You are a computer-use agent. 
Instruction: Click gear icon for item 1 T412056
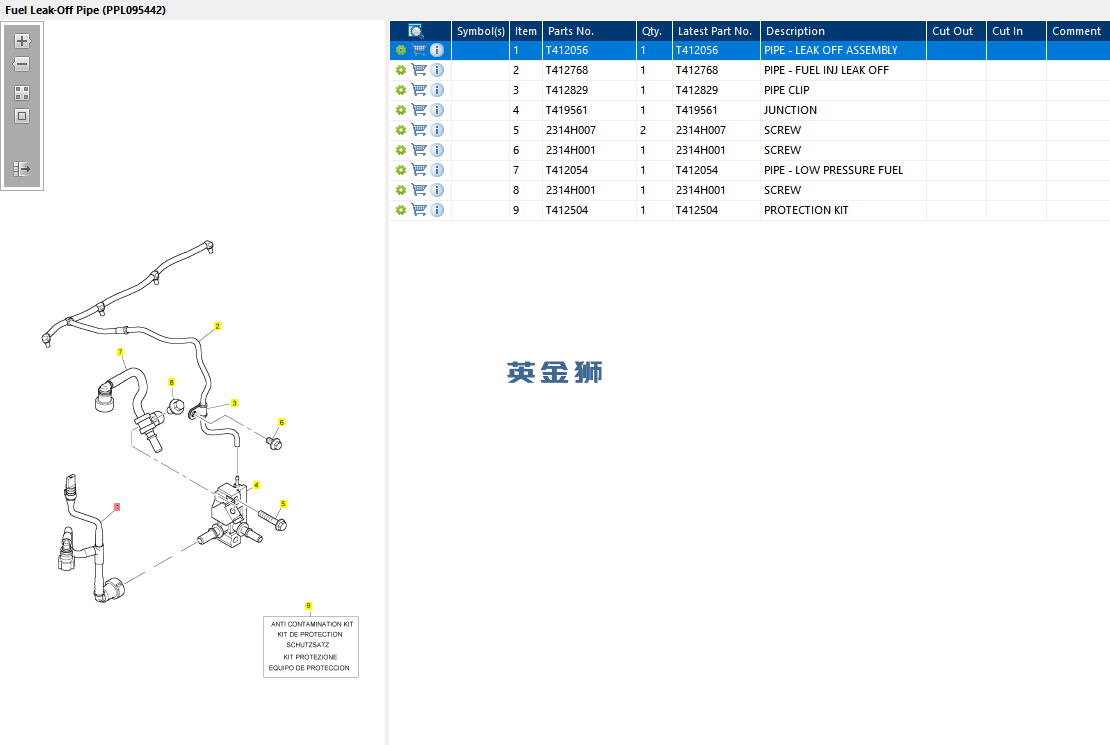(401, 50)
